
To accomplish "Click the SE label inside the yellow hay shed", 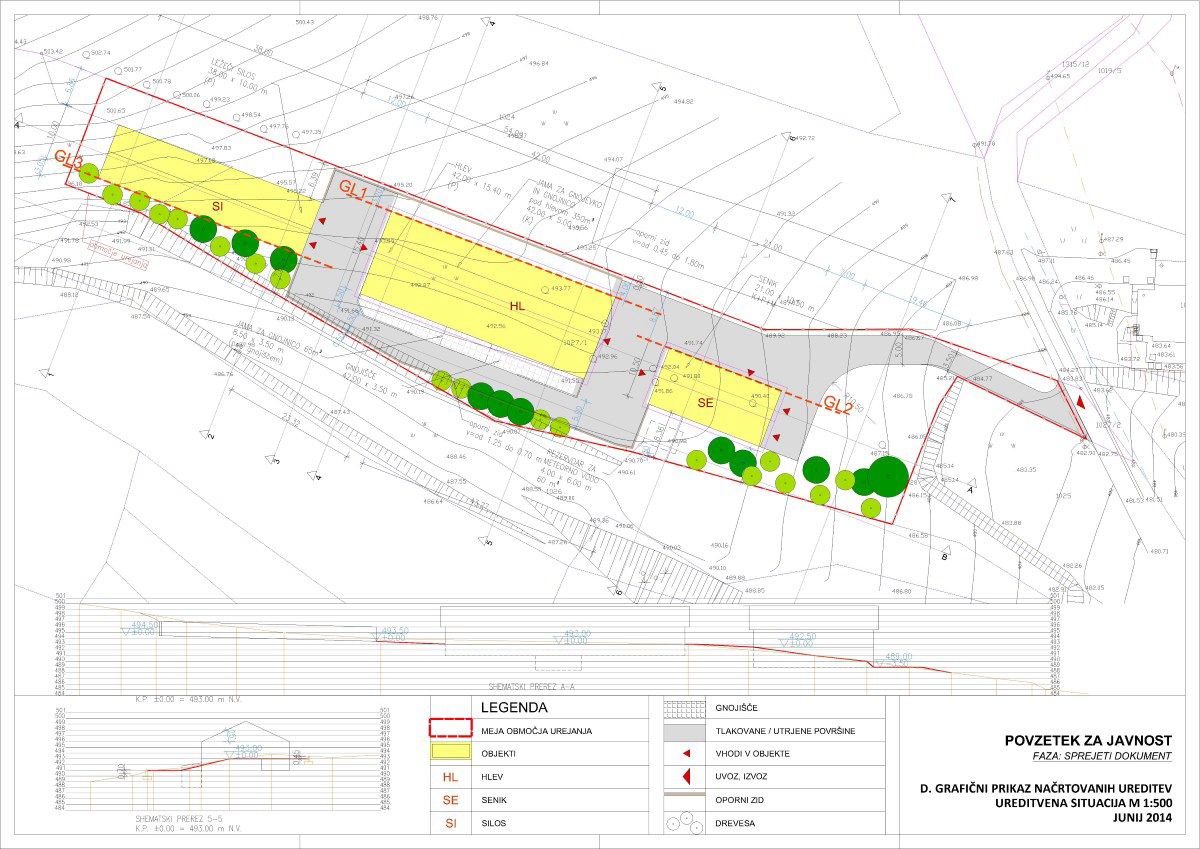I will [x=705, y=402].
